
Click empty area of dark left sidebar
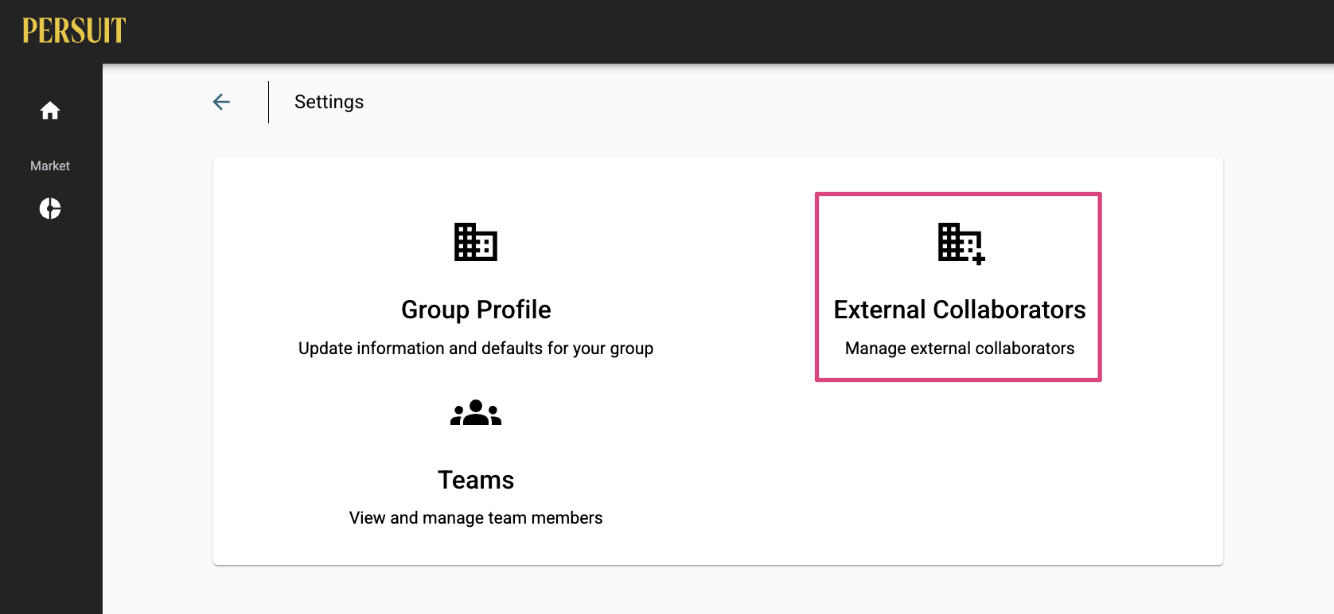point(50,420)
